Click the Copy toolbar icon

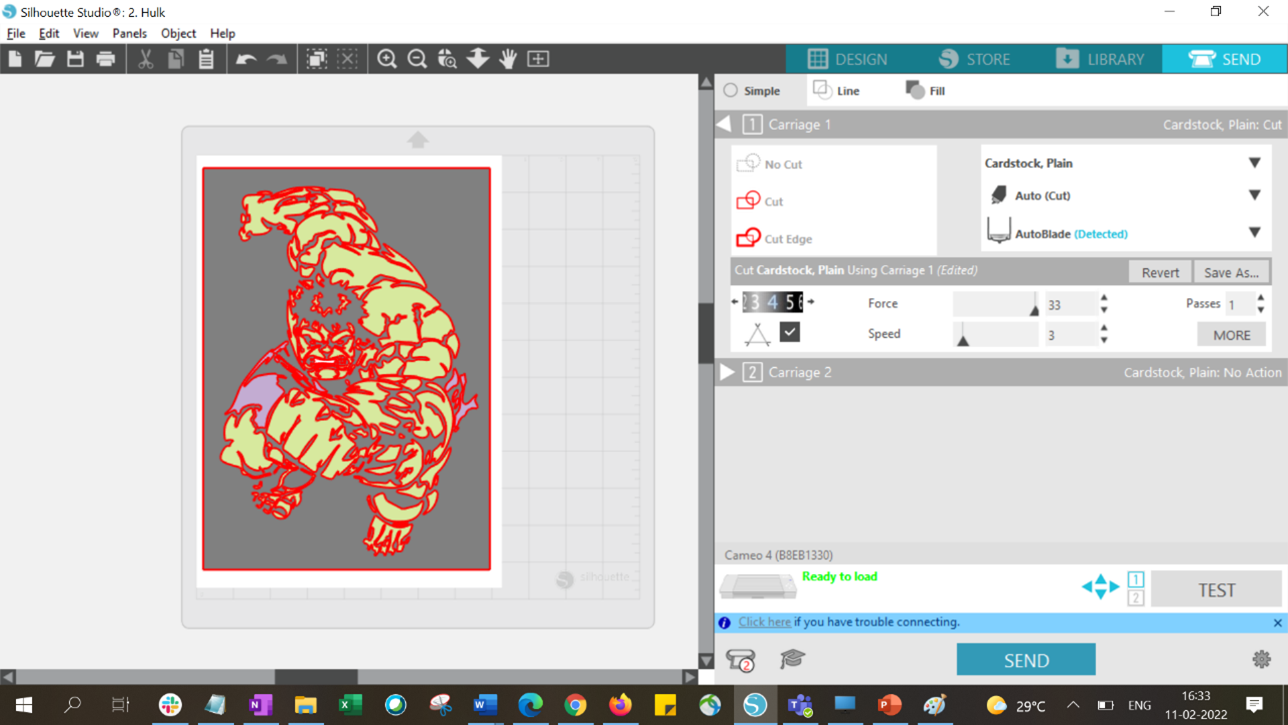[176, 59]
